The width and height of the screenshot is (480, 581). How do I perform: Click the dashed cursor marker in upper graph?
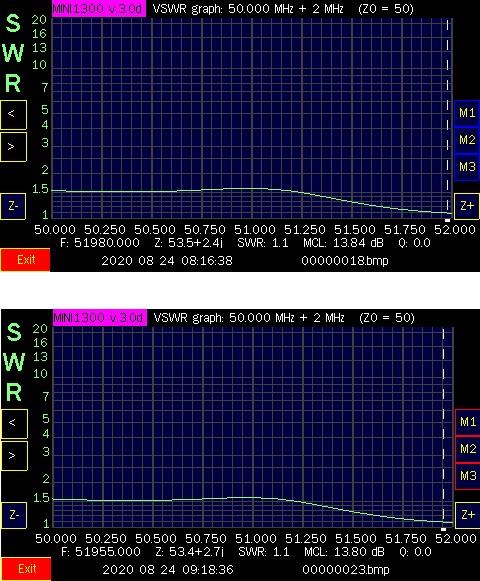pos(447,119)
